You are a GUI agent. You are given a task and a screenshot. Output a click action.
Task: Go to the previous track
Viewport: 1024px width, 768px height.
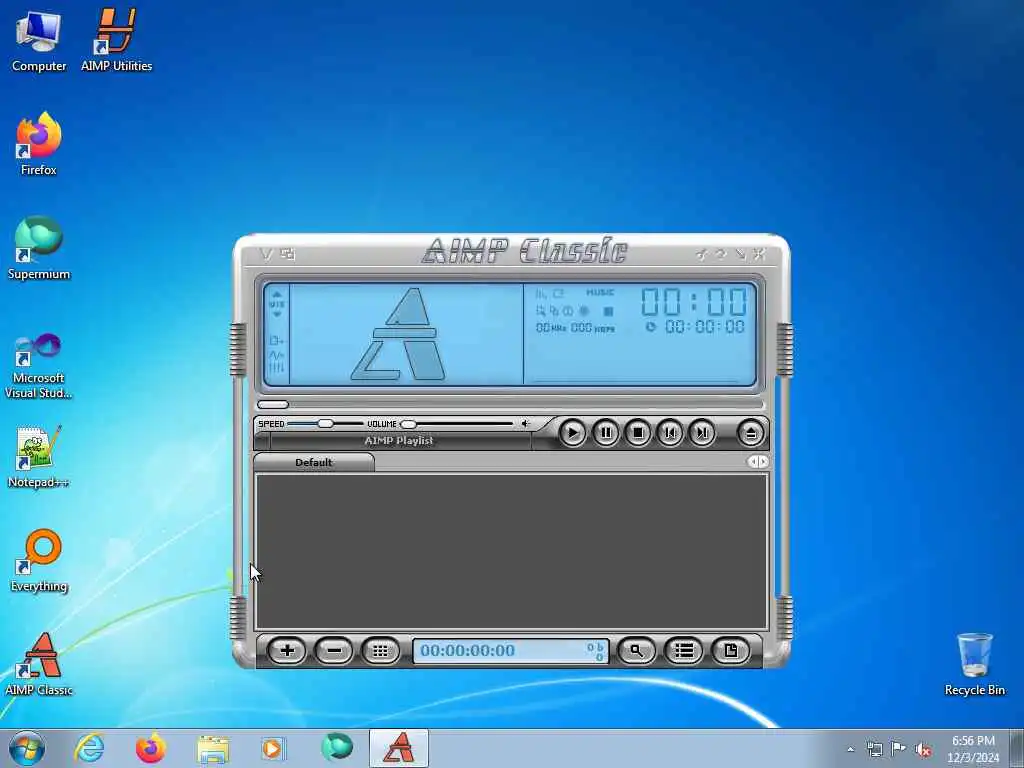point(670,432)
